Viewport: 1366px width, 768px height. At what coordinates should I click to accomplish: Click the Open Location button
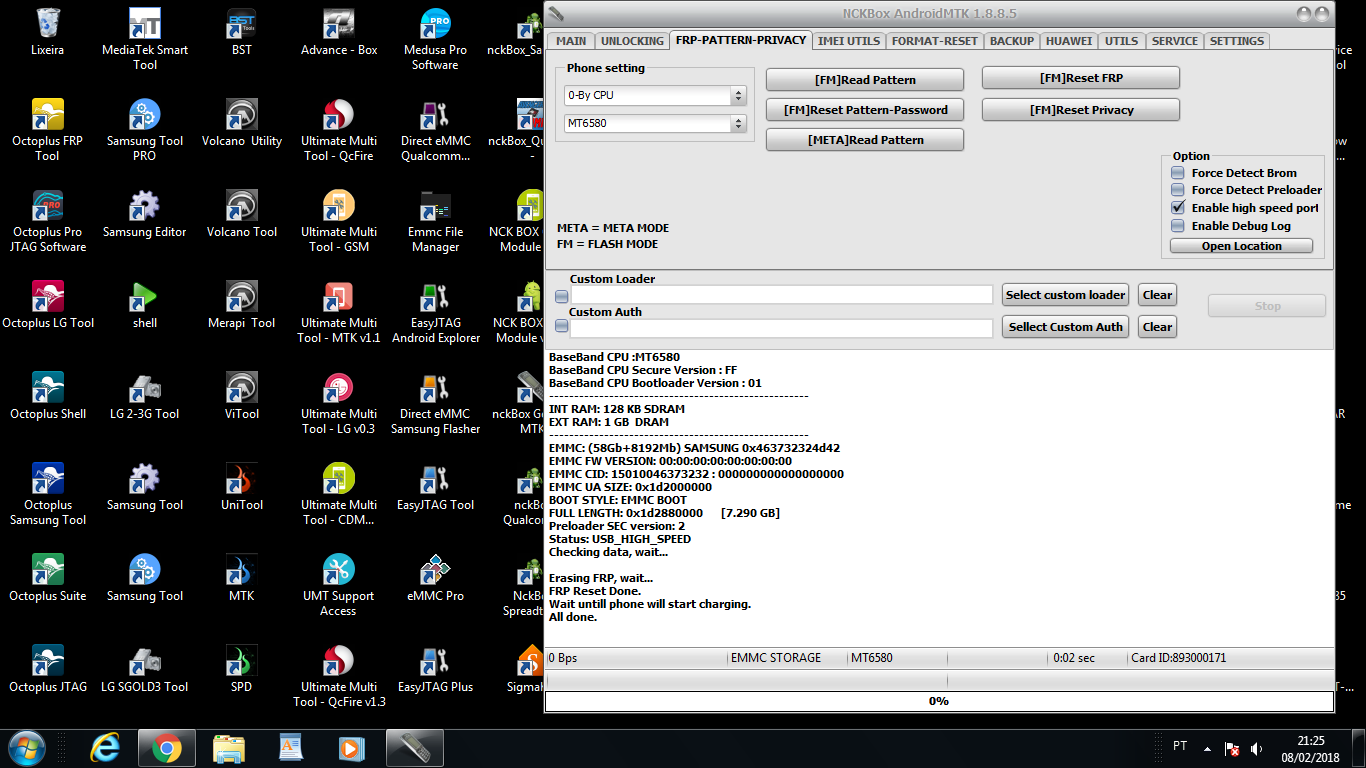[x=1241, y=246]
